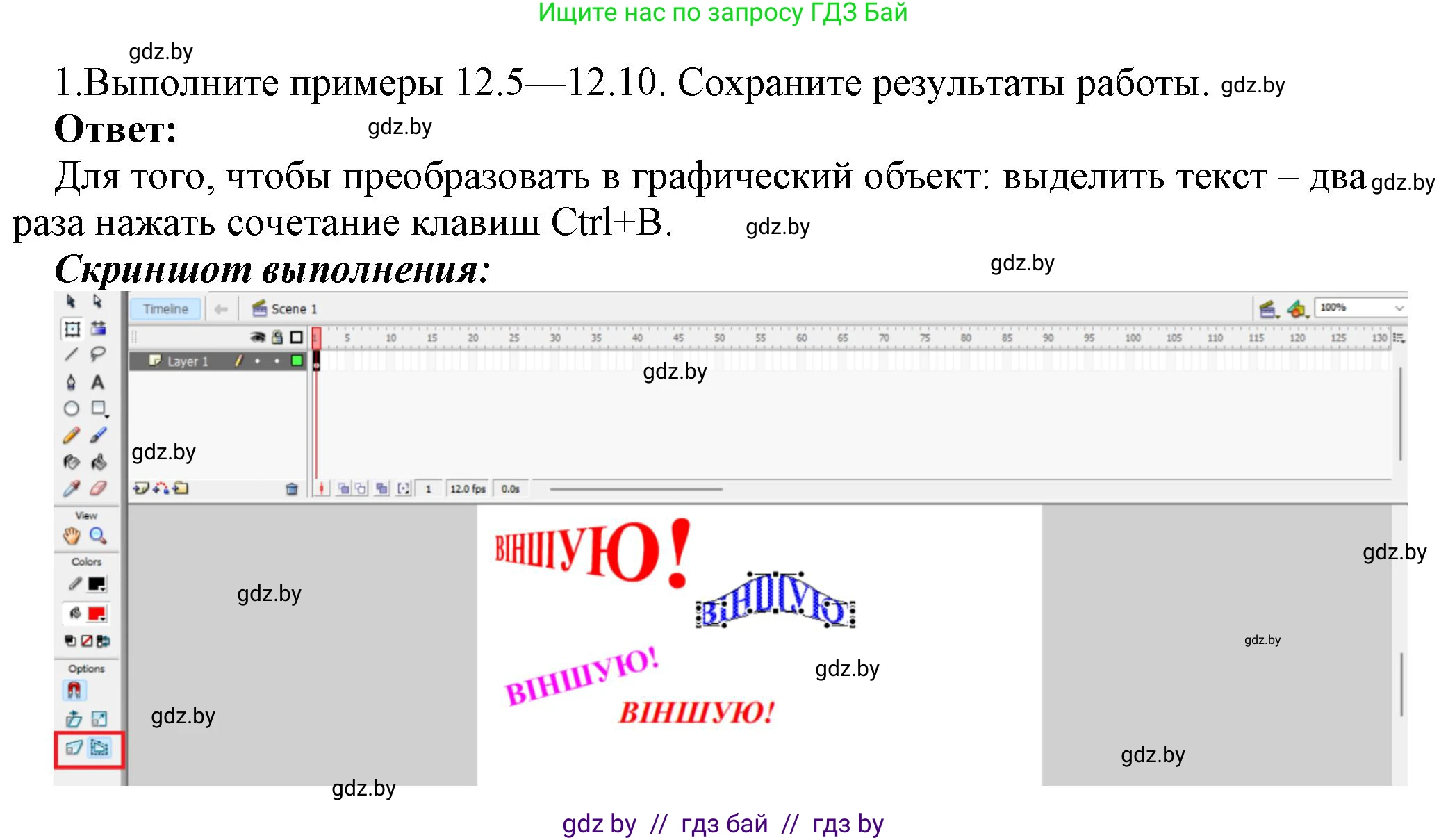Select the Eyedropper tool

72,488
